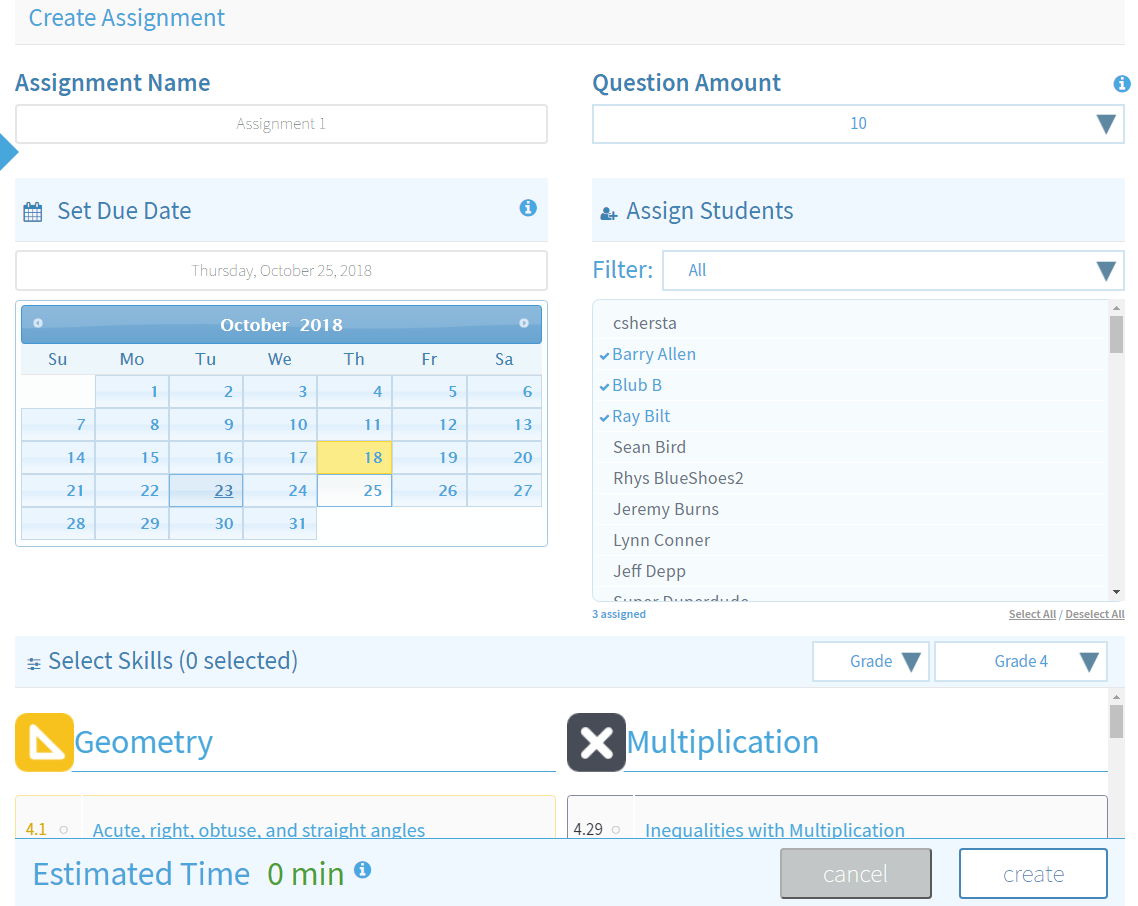Uncheck student Ray Bilt
Image resolution: width=1138 pixels, height=906 pixels.
pyautogui.click(x=641, y=416)
